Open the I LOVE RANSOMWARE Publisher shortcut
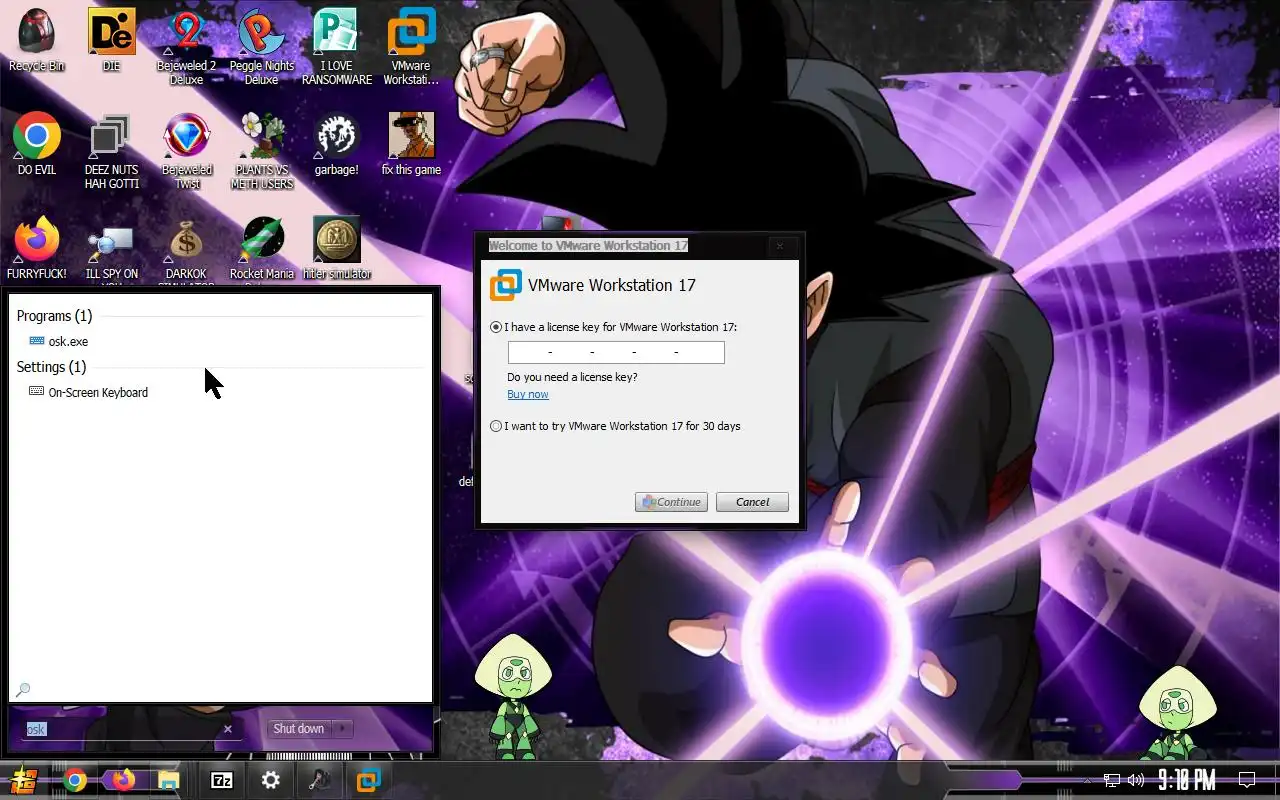The image size is (1280, 800). click(x=337, y=46)
